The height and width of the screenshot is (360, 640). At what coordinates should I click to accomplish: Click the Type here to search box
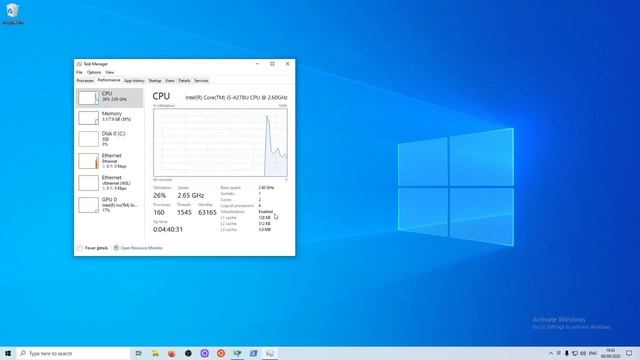point(73,353)
